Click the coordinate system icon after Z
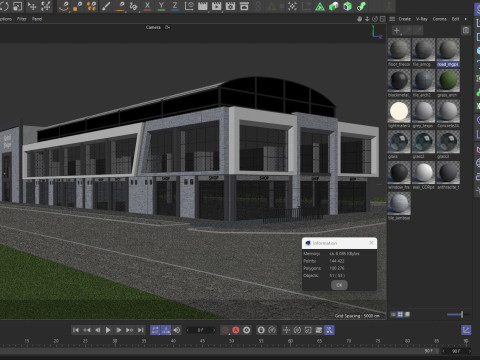Screen dimensions: 480x360 click(x=189, y=6)
